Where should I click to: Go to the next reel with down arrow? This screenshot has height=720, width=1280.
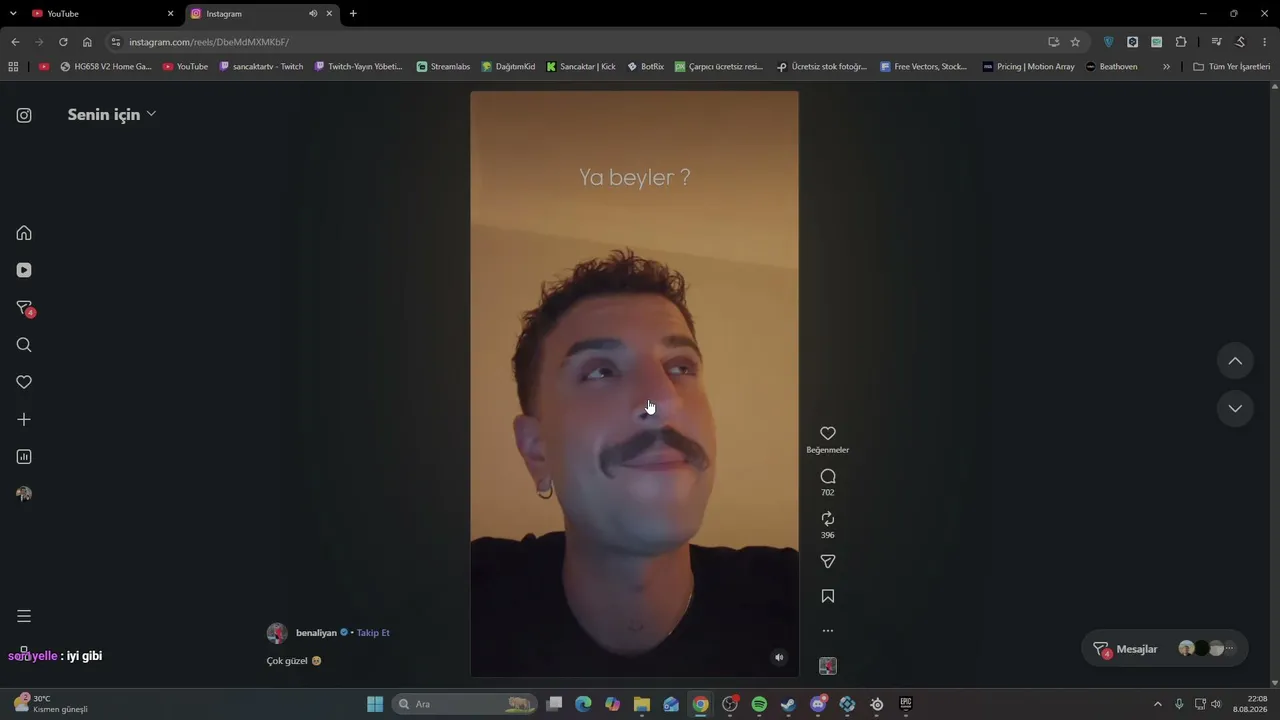[1235, 408]
